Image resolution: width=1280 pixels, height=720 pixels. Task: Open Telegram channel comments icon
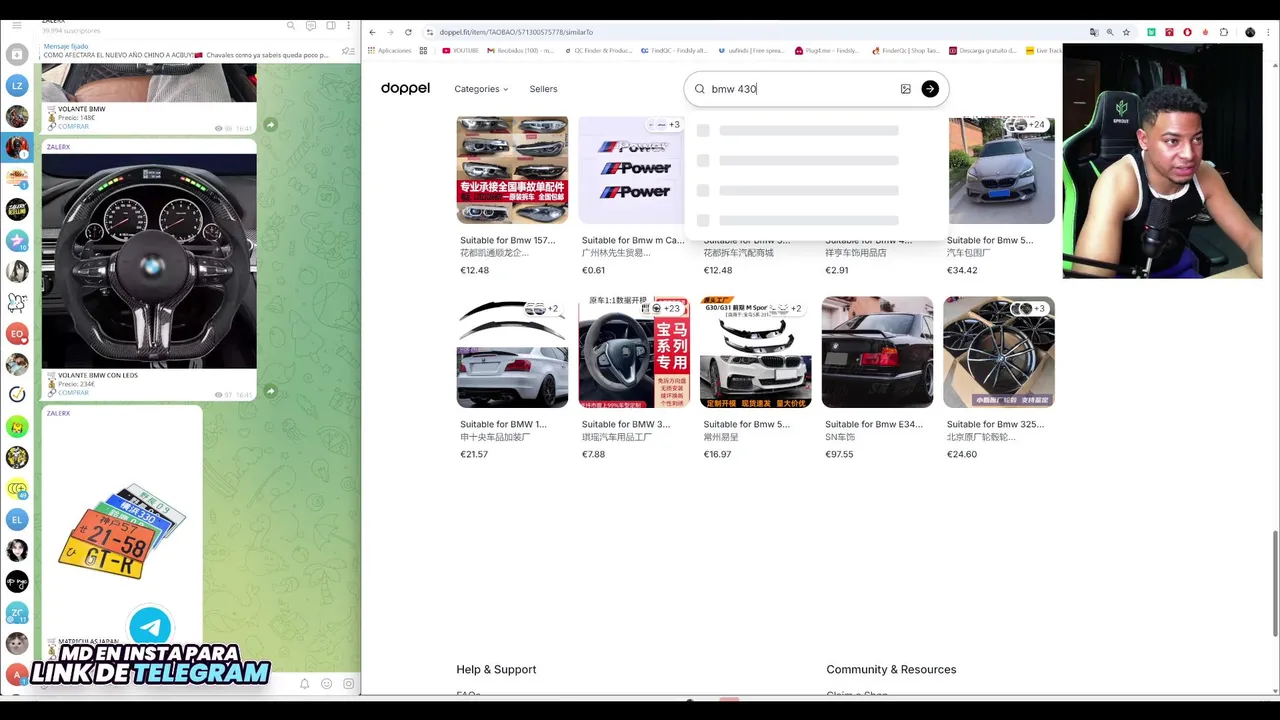click(x=311, y=26)
